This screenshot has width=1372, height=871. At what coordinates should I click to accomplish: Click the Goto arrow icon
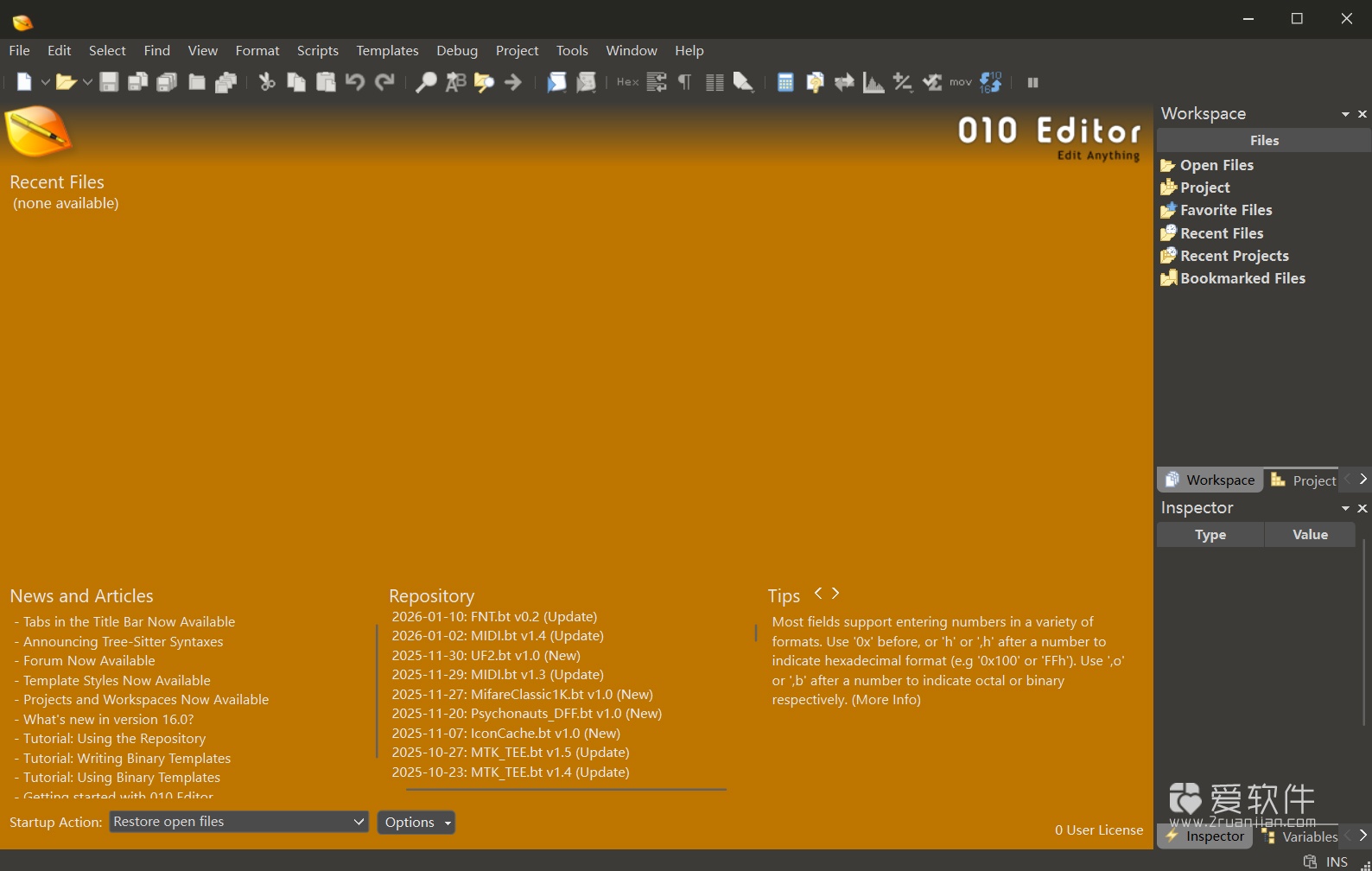[x=513, y=82]
